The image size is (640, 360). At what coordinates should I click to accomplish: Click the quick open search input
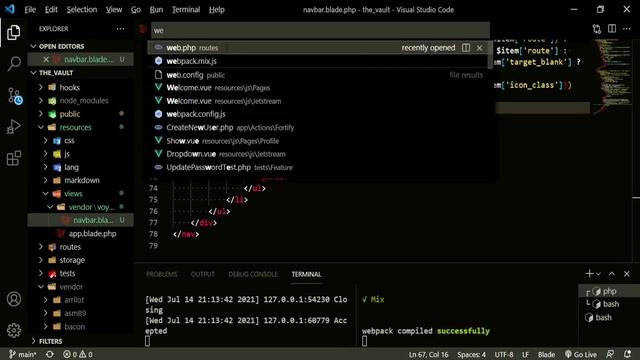click(x=320, y=30)
